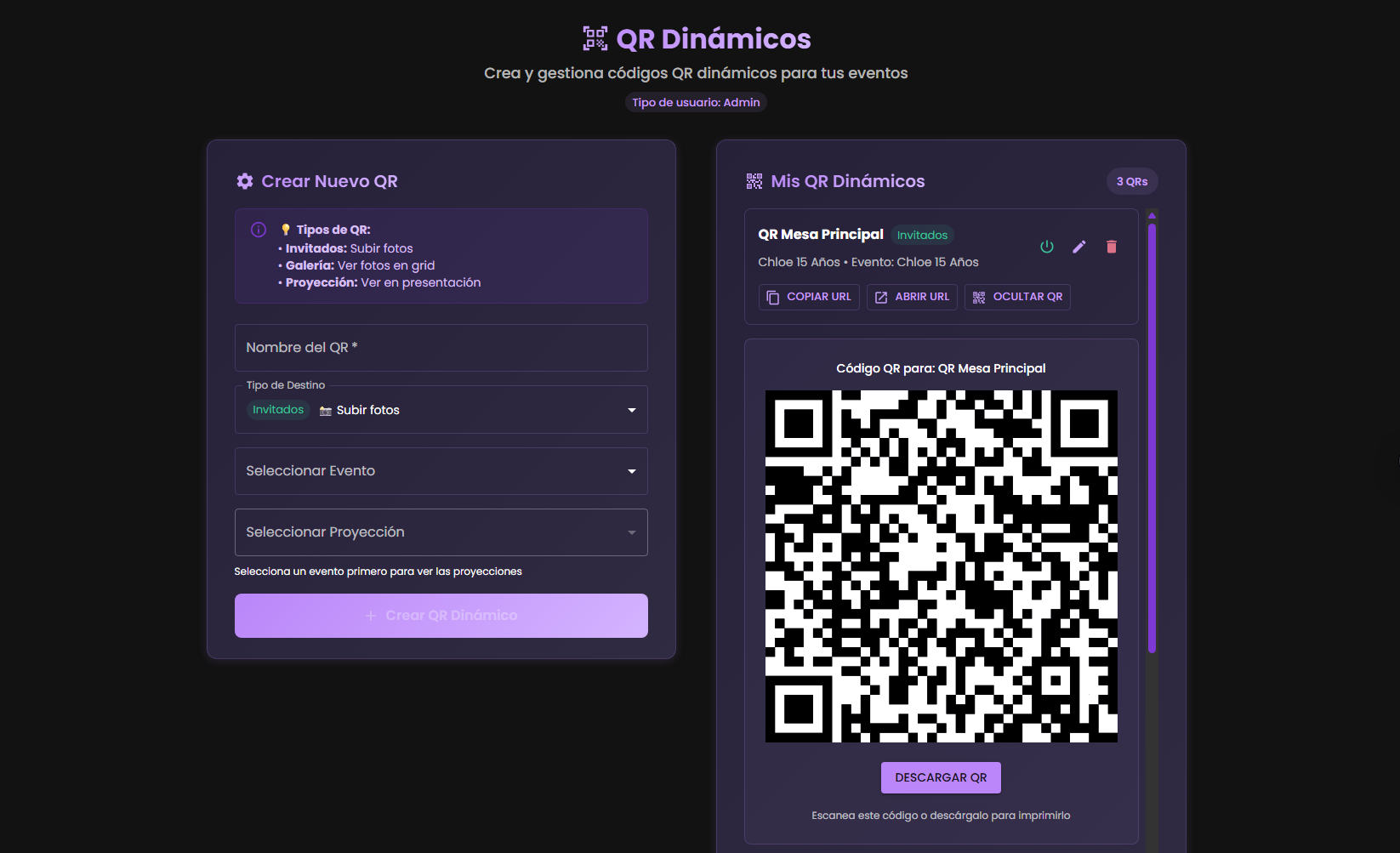1400x853 pixels.
Task: Hide the code with Ocultar QR
Action: (1017, 297)
